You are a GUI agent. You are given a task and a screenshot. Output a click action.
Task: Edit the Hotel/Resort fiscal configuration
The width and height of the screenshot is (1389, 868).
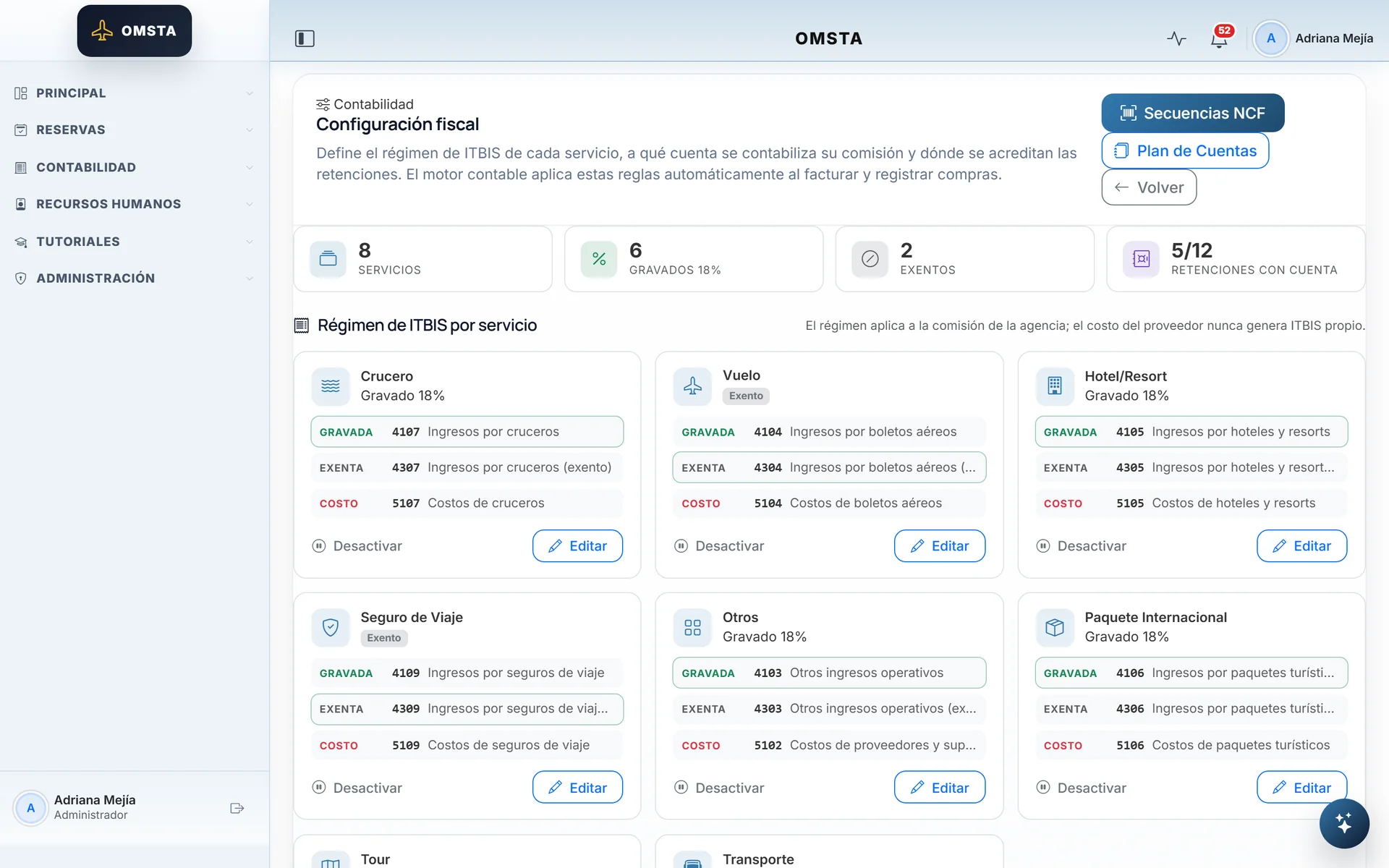tap(1301, 546)
